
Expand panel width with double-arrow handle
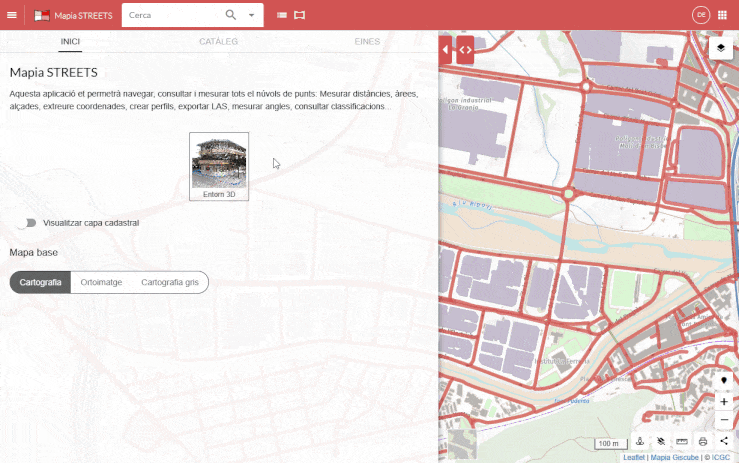point(465,49)
